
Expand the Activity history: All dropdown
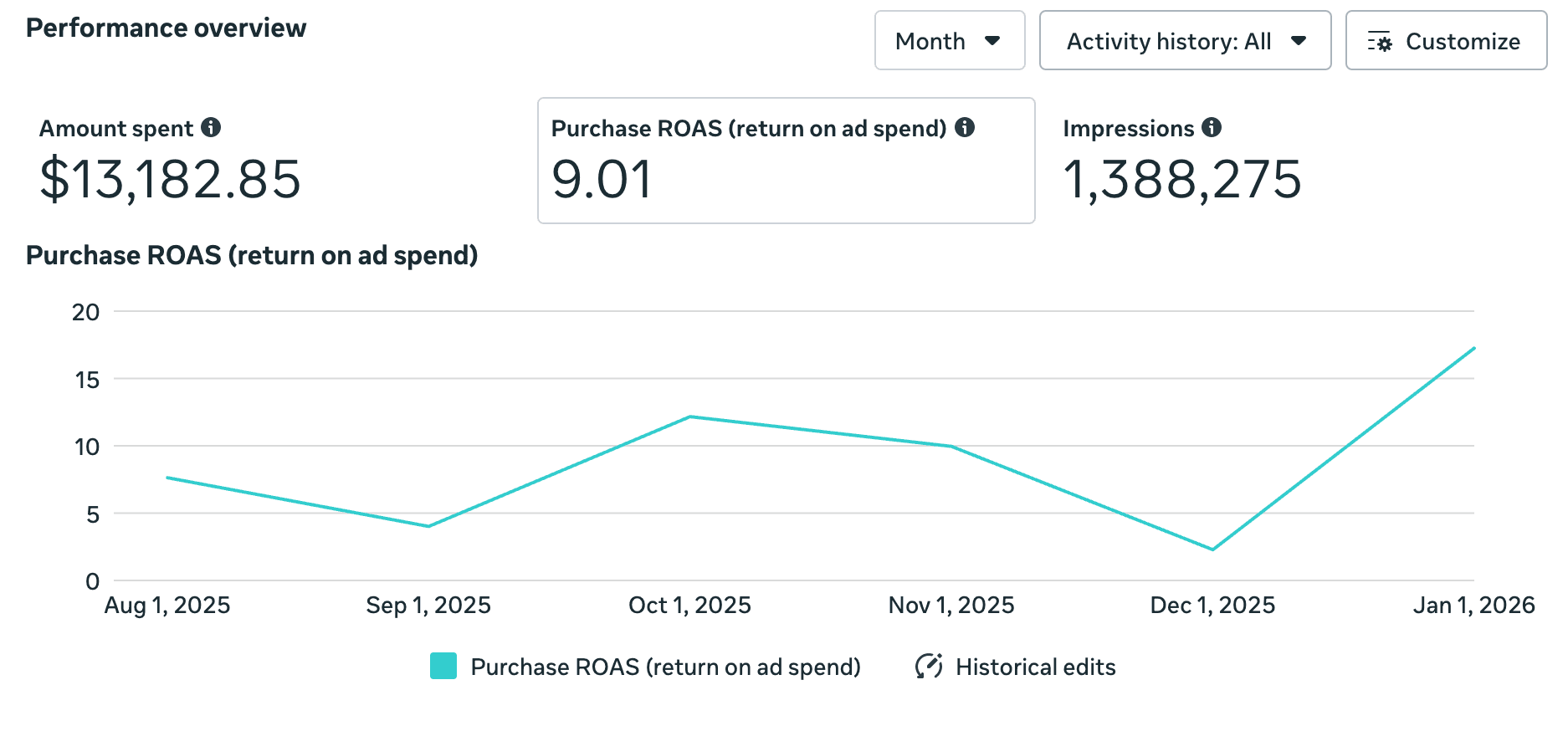[x=1184, y=41]
